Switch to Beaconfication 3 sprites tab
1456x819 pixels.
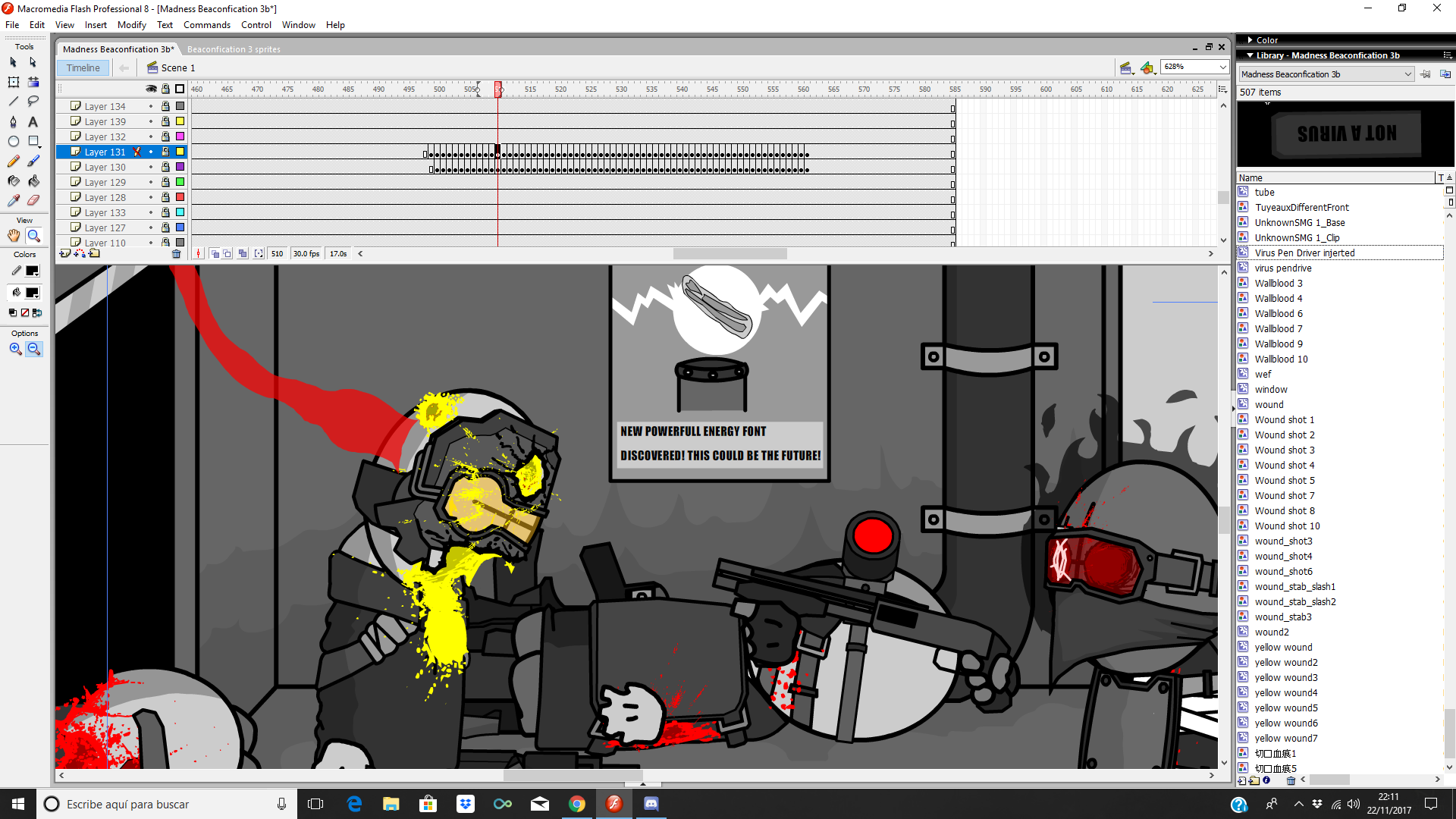234,49
